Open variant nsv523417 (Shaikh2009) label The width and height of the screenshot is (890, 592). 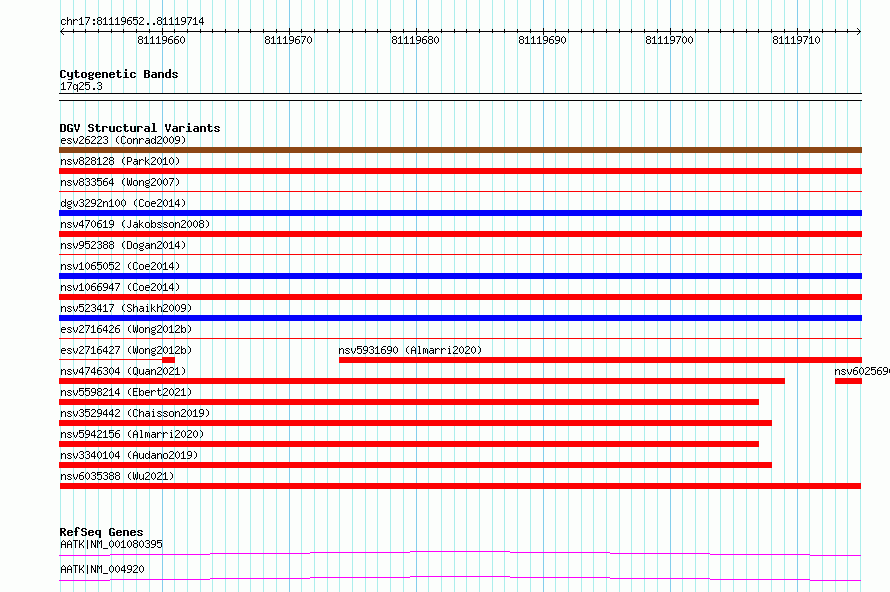tap(126, 308)
